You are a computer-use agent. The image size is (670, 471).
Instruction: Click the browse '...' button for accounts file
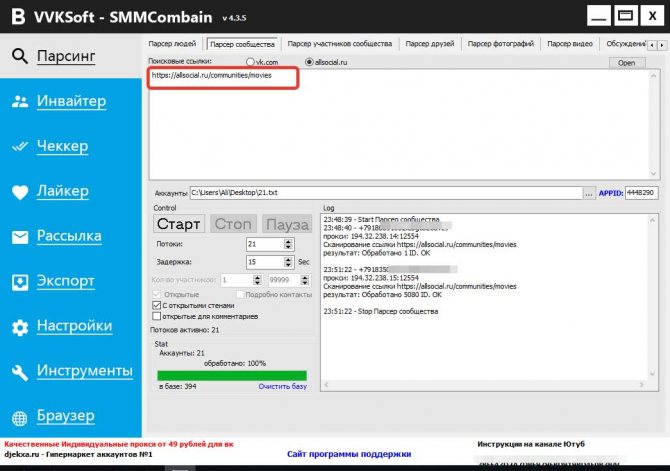click(x=588, y=193)
